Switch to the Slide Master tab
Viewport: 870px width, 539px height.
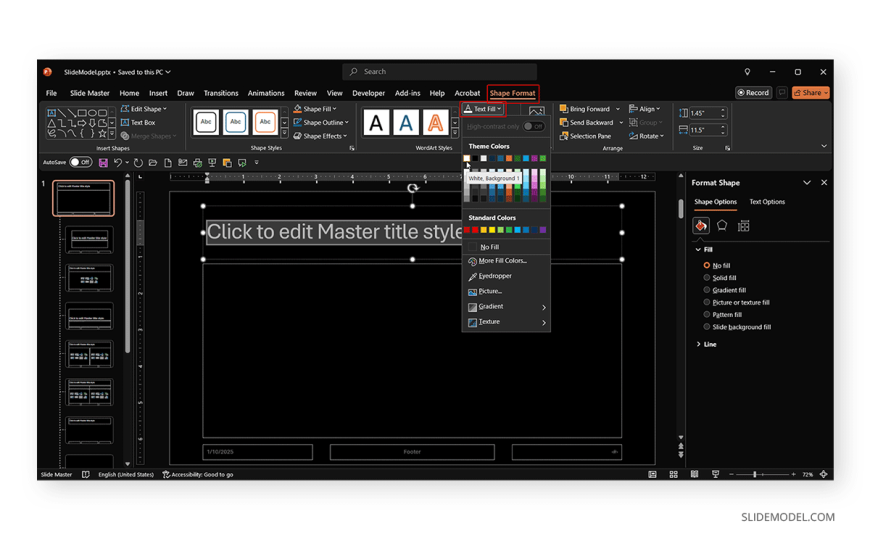[89, 93]
